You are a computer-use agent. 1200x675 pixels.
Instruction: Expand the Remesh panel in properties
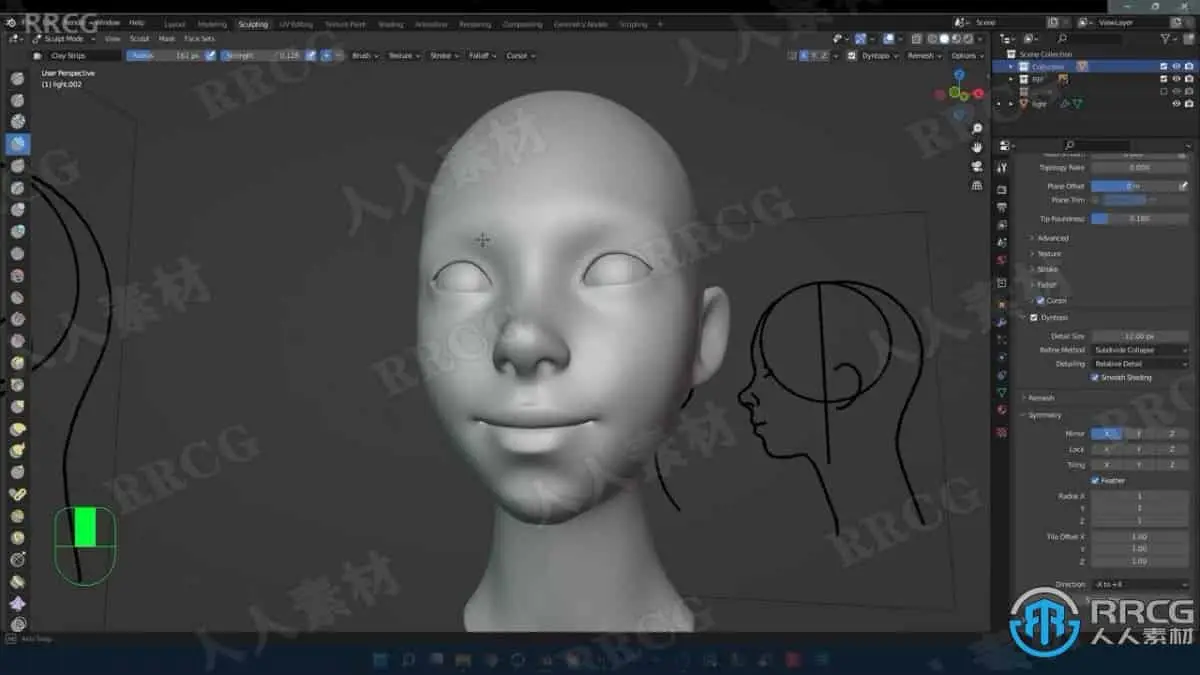point(1040,397)
